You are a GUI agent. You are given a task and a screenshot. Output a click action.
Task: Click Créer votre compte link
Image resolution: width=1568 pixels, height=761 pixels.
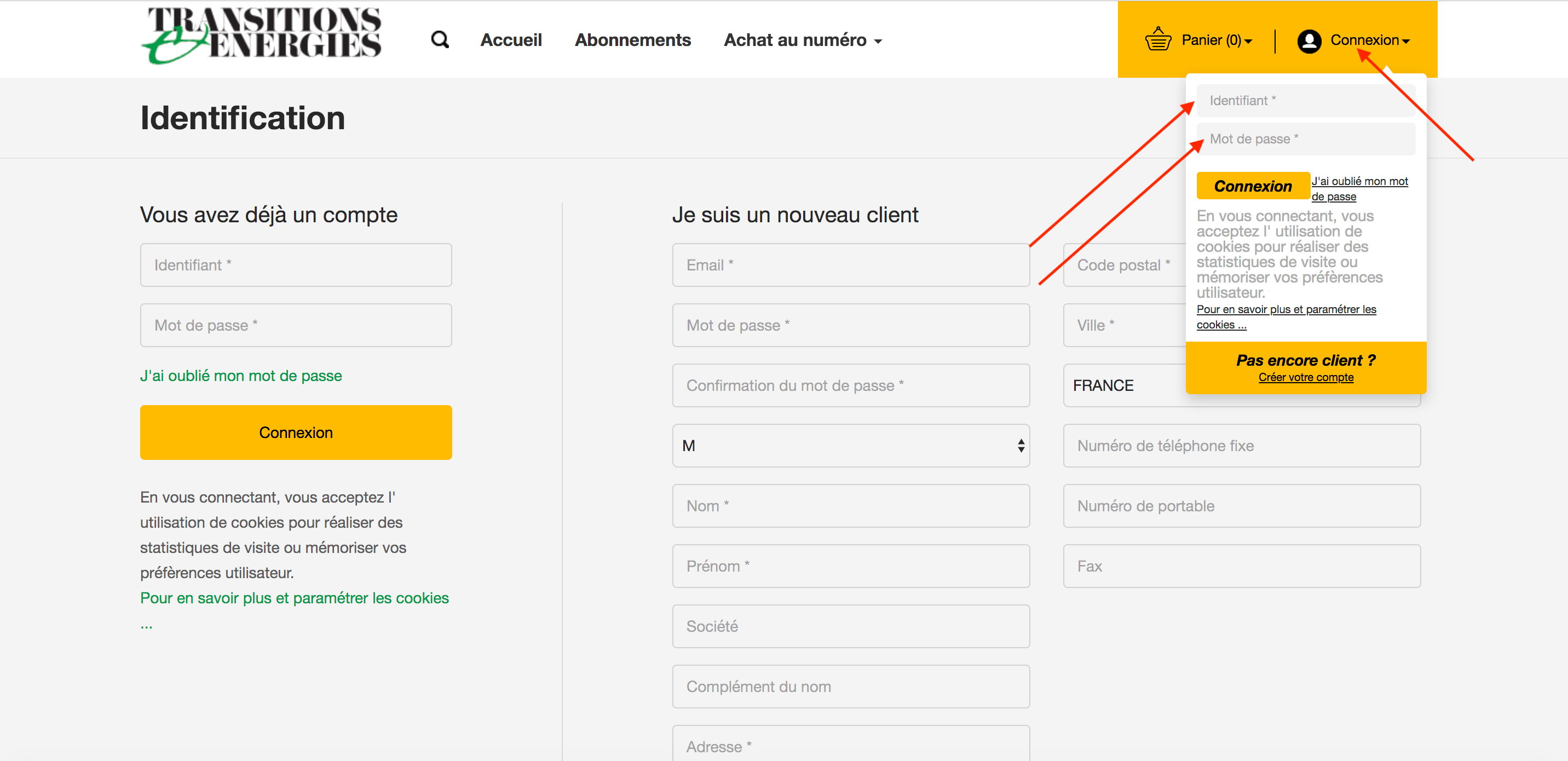pyautogui.click(x=1306, y=377)
